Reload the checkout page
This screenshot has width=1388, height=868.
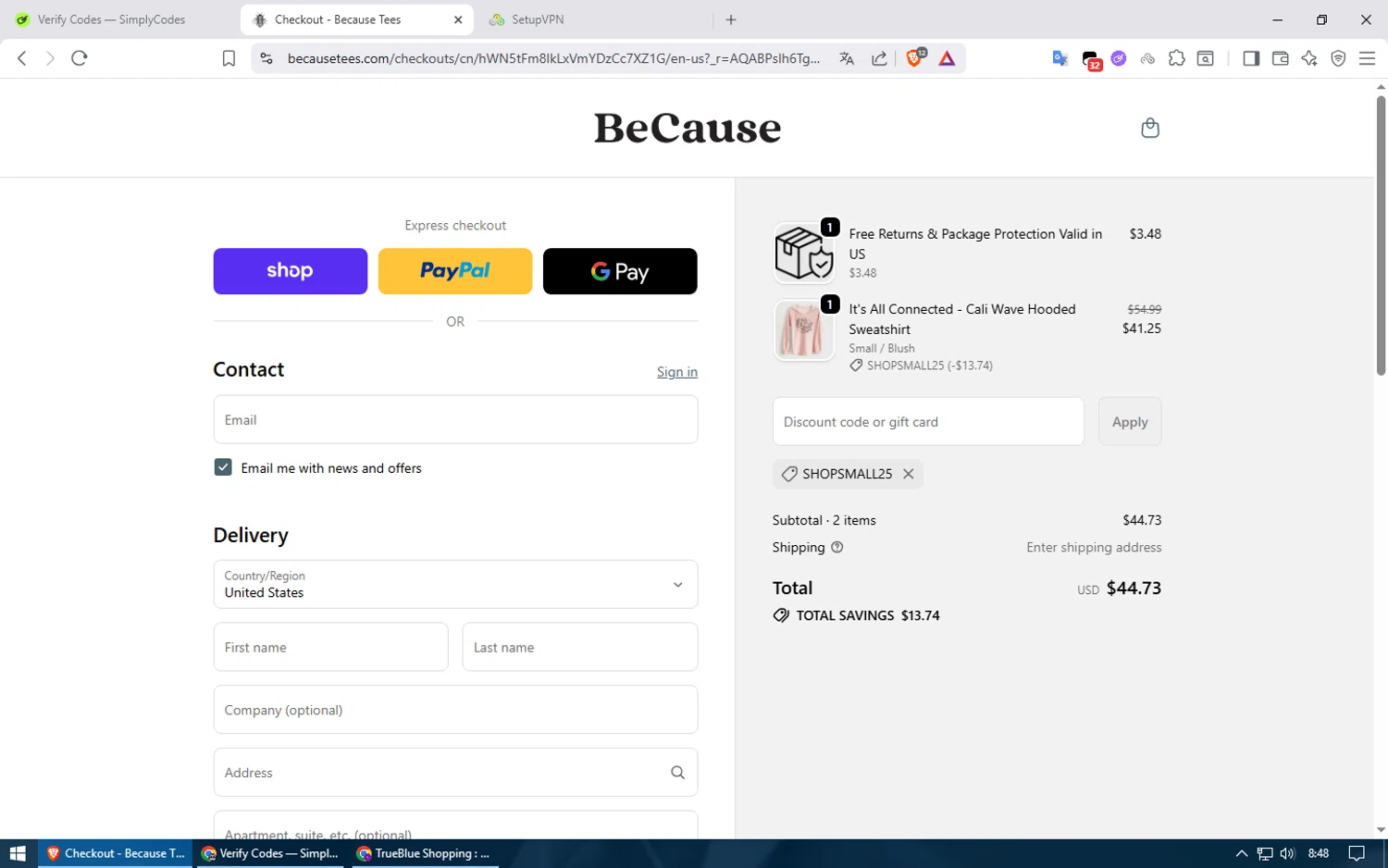(x=80, y=58)
